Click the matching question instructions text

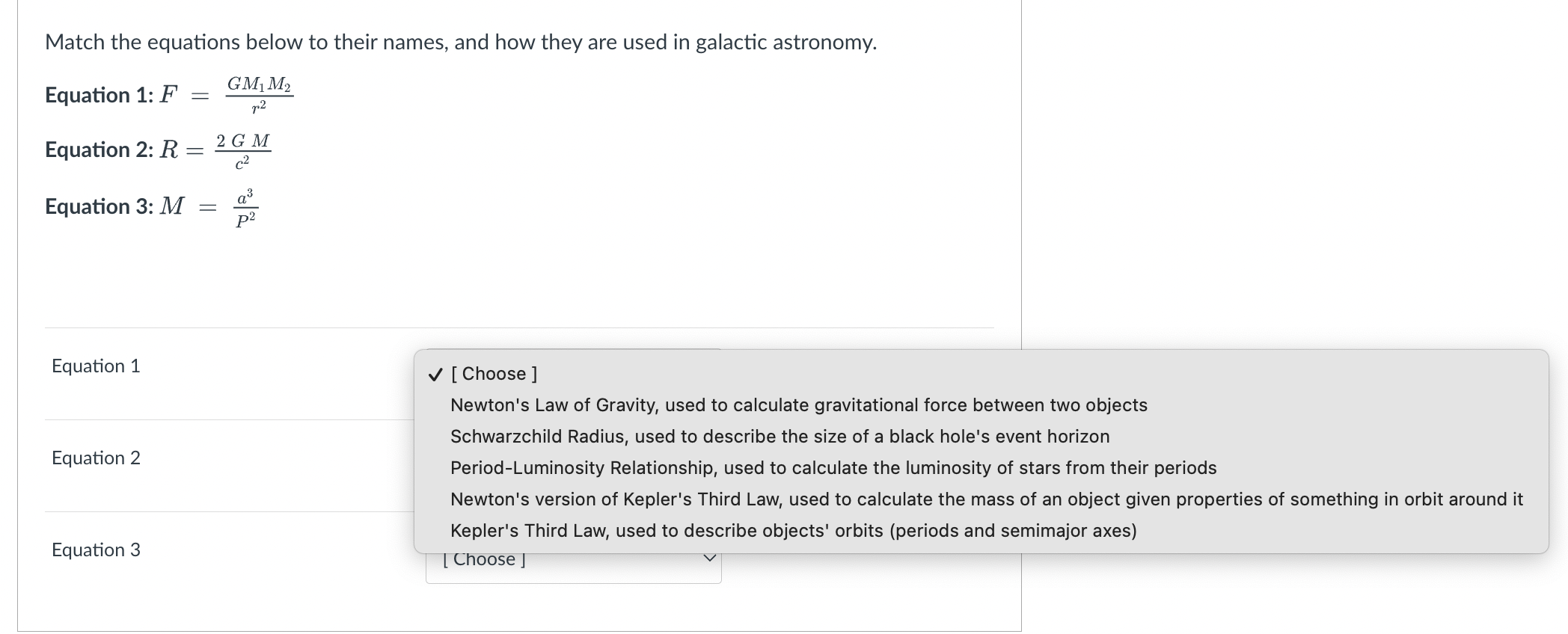460,43
